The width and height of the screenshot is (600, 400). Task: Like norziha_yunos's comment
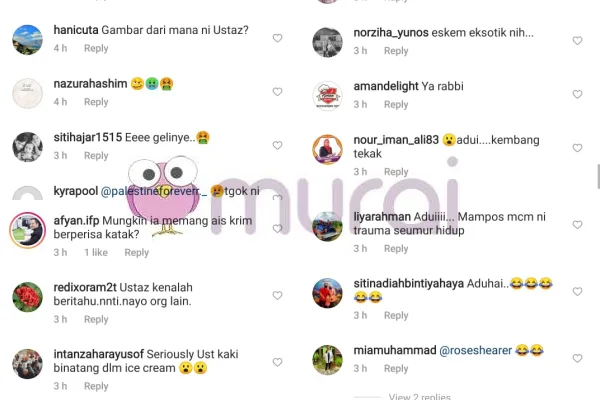coord(577,41)
